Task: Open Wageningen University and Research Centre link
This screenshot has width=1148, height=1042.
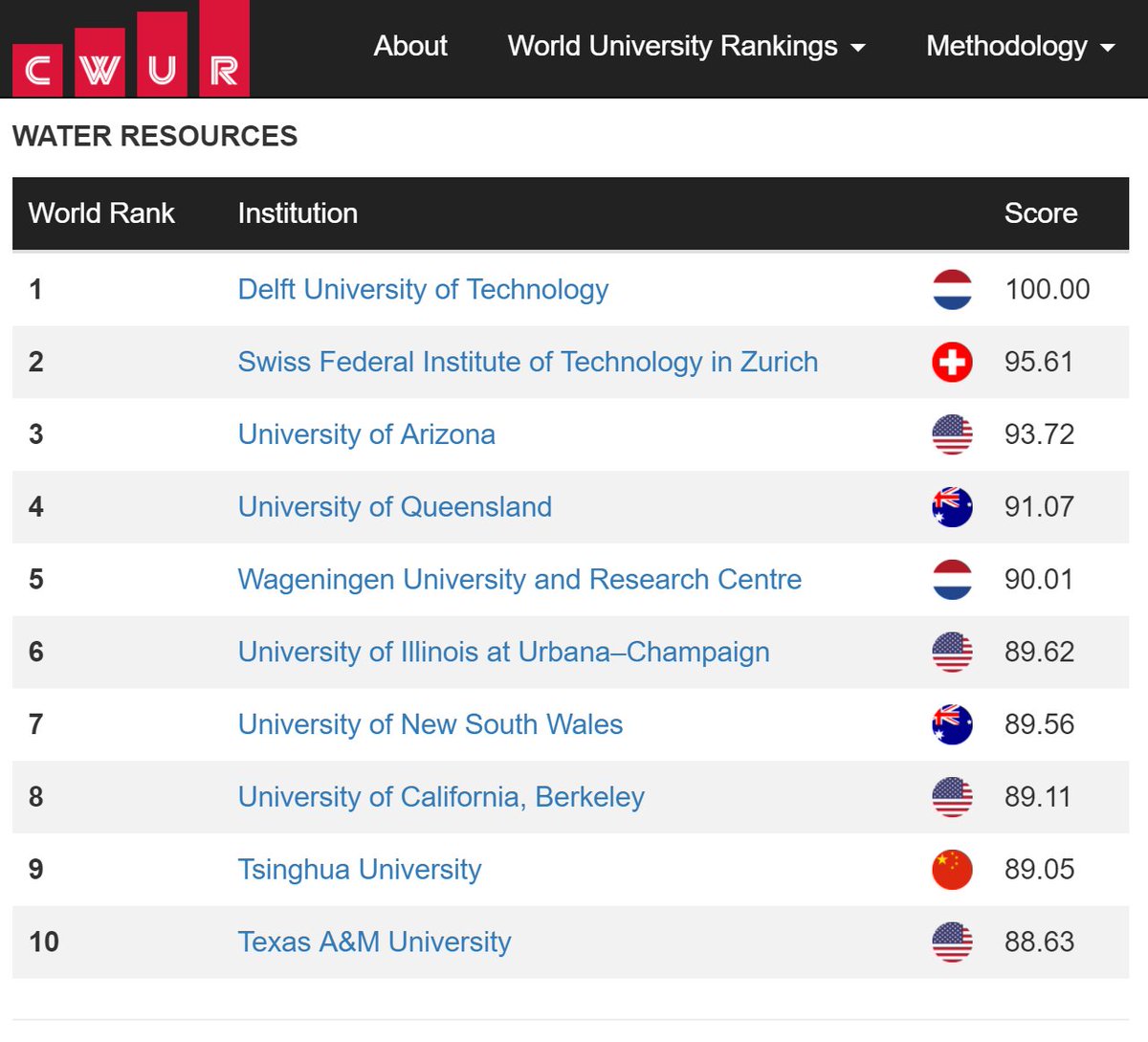Action: [519, 579]
